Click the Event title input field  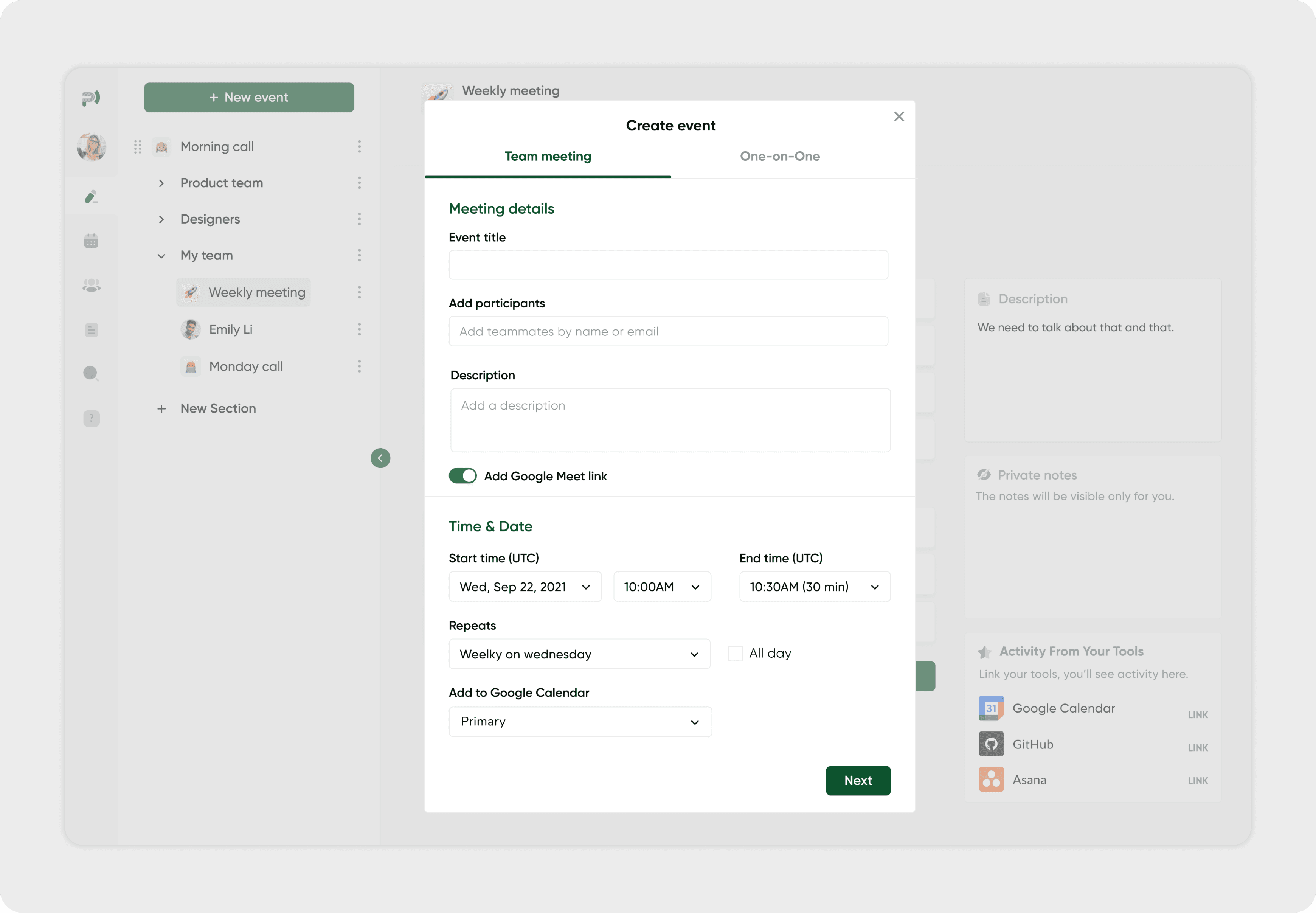[x=667, y=265]
